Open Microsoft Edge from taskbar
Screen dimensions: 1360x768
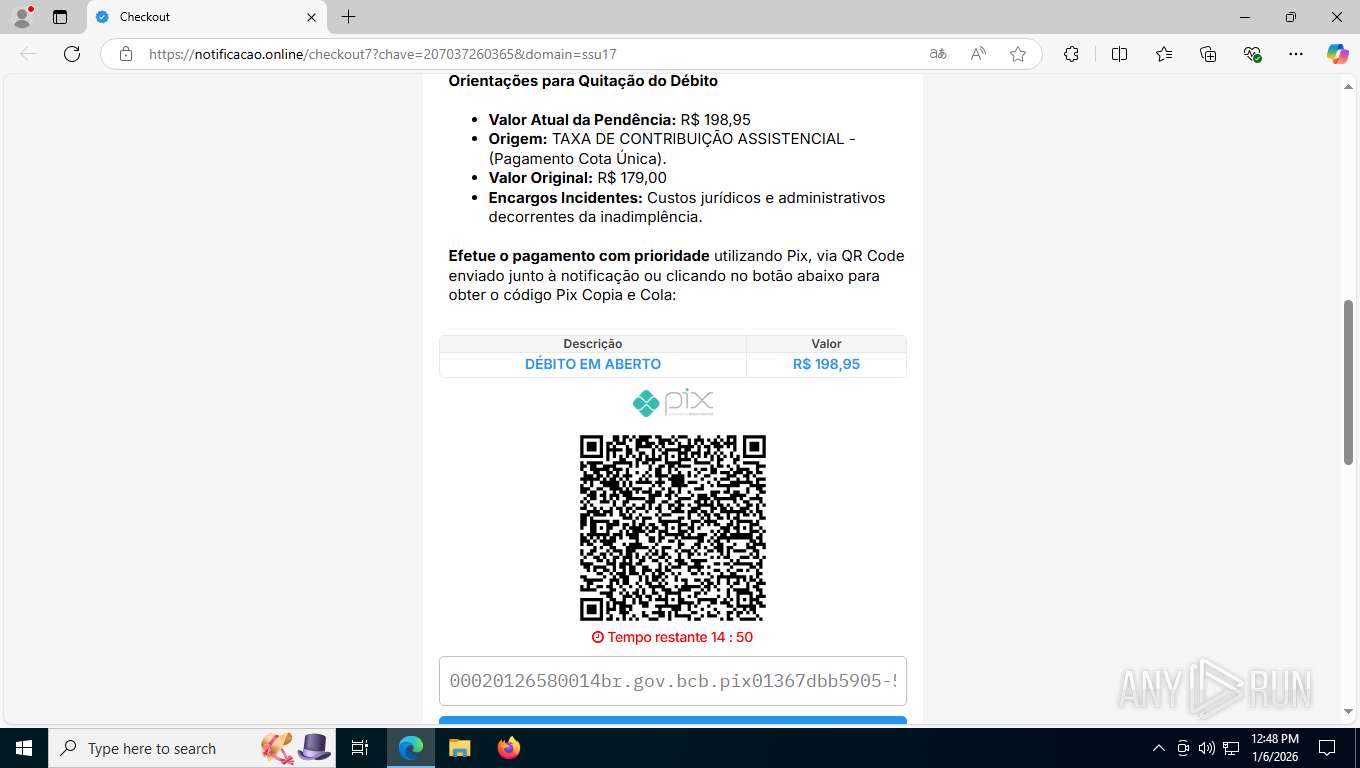tap(410, 748)
